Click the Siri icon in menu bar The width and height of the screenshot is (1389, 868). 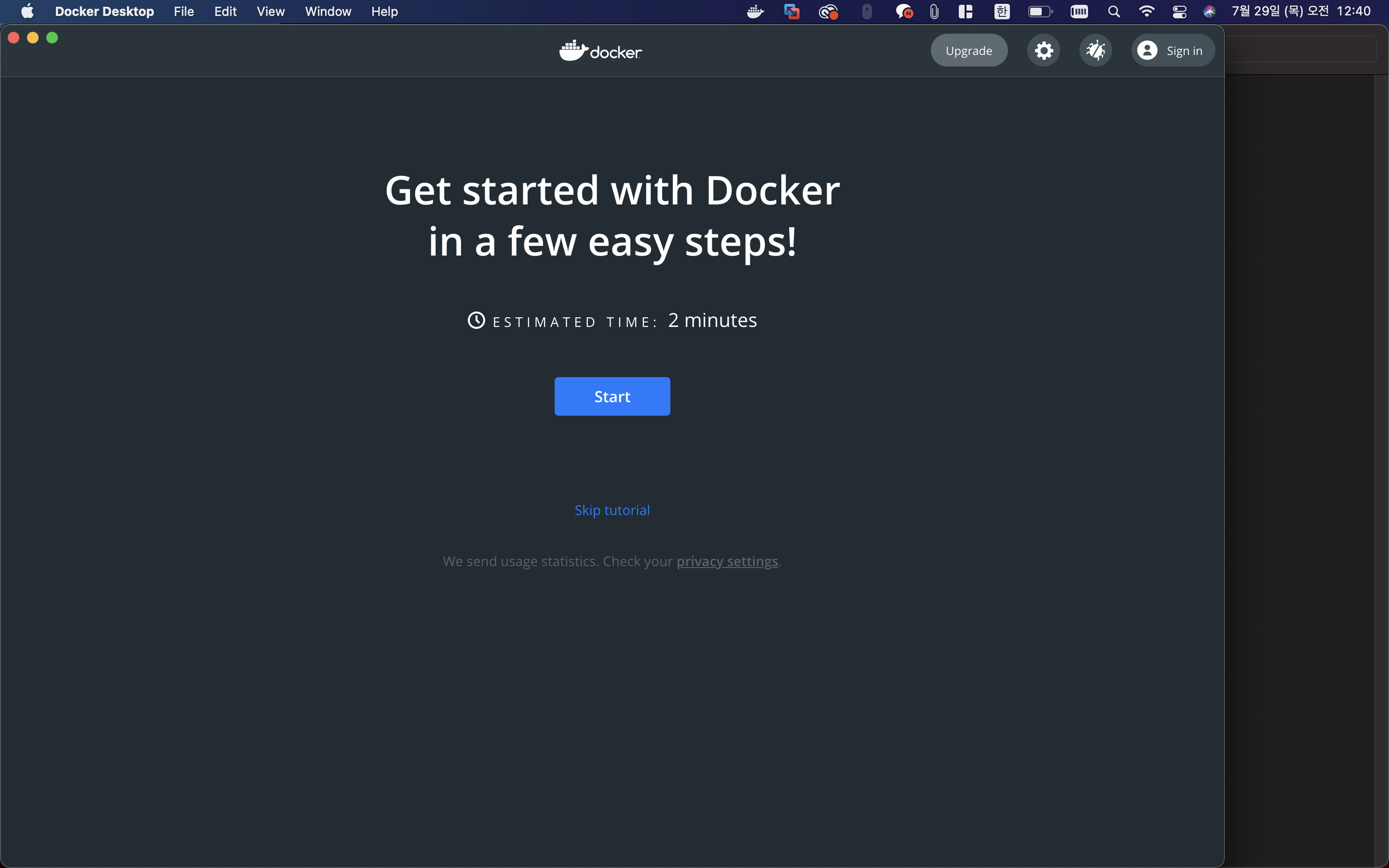1210,12
